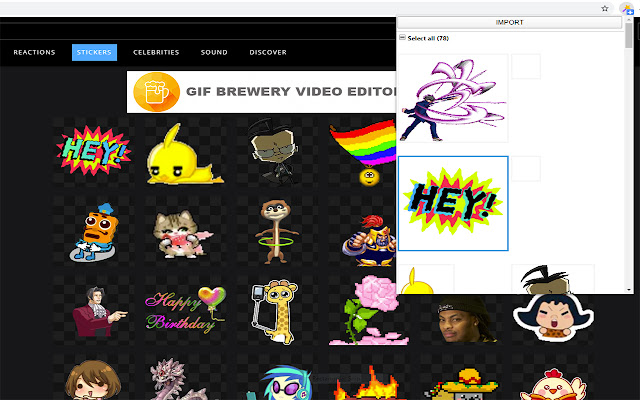Open the pink rose sticker
640x400 pixels.
click(x=369, y=310)
